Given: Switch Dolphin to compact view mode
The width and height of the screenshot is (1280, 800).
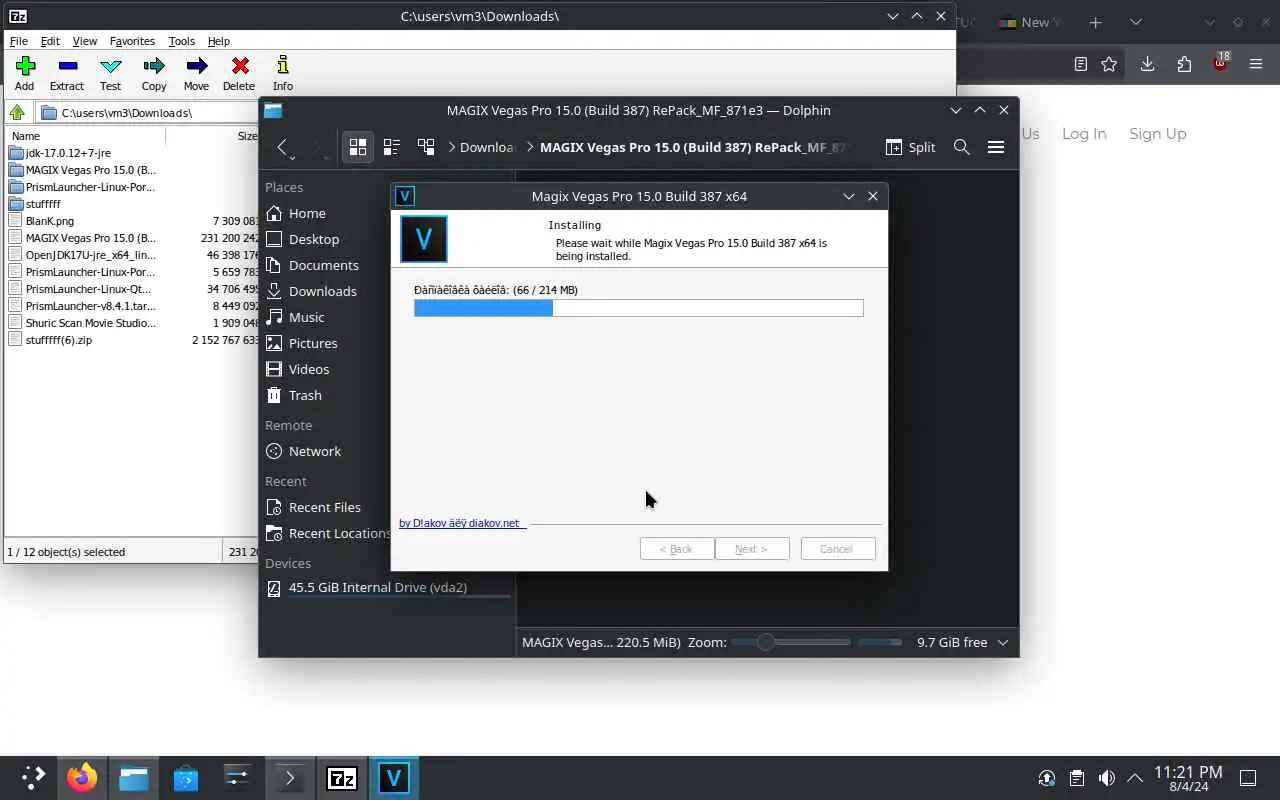Looking at the screenshot, I should (x=392, y=147).
